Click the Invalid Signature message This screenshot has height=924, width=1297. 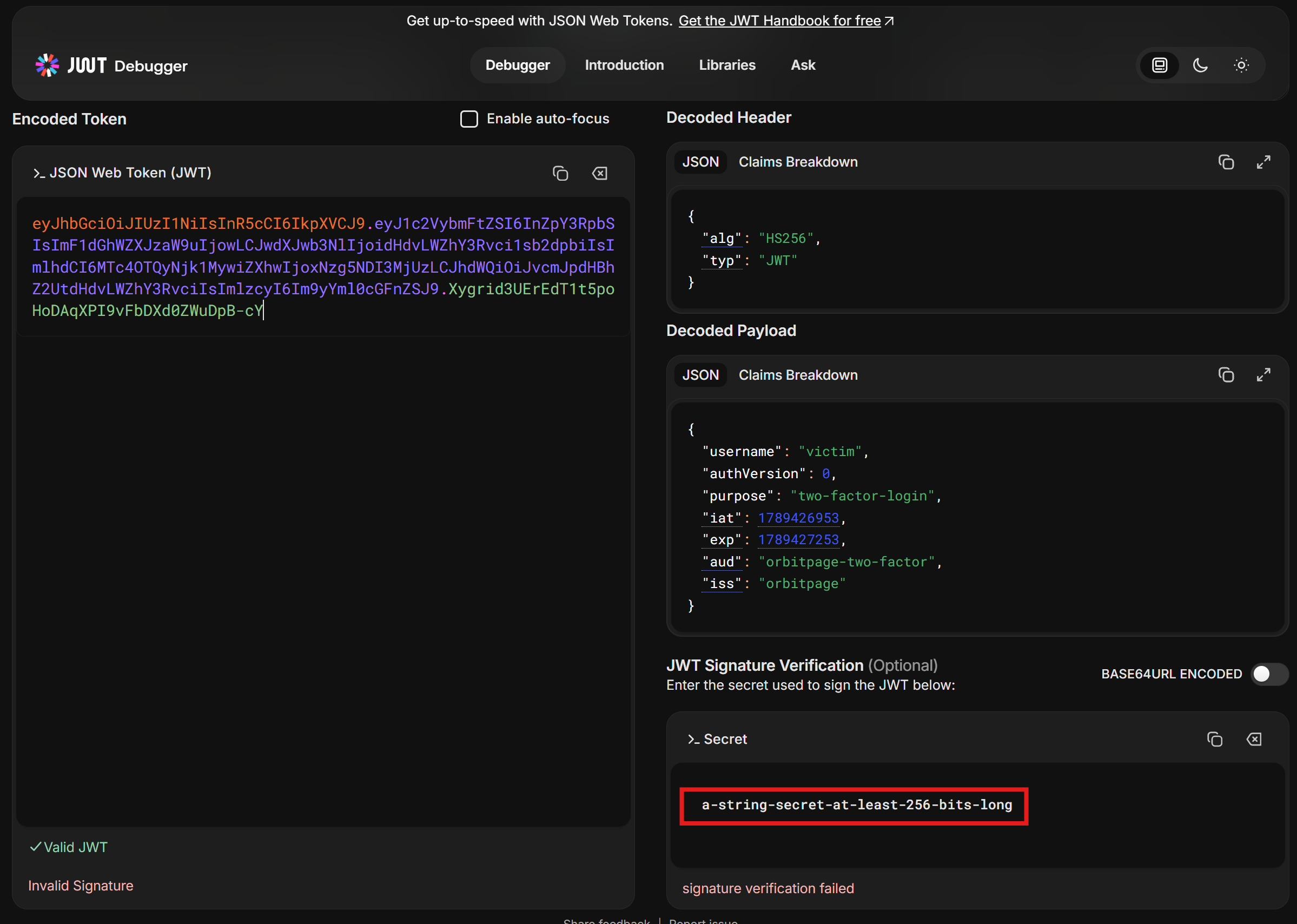81,886
